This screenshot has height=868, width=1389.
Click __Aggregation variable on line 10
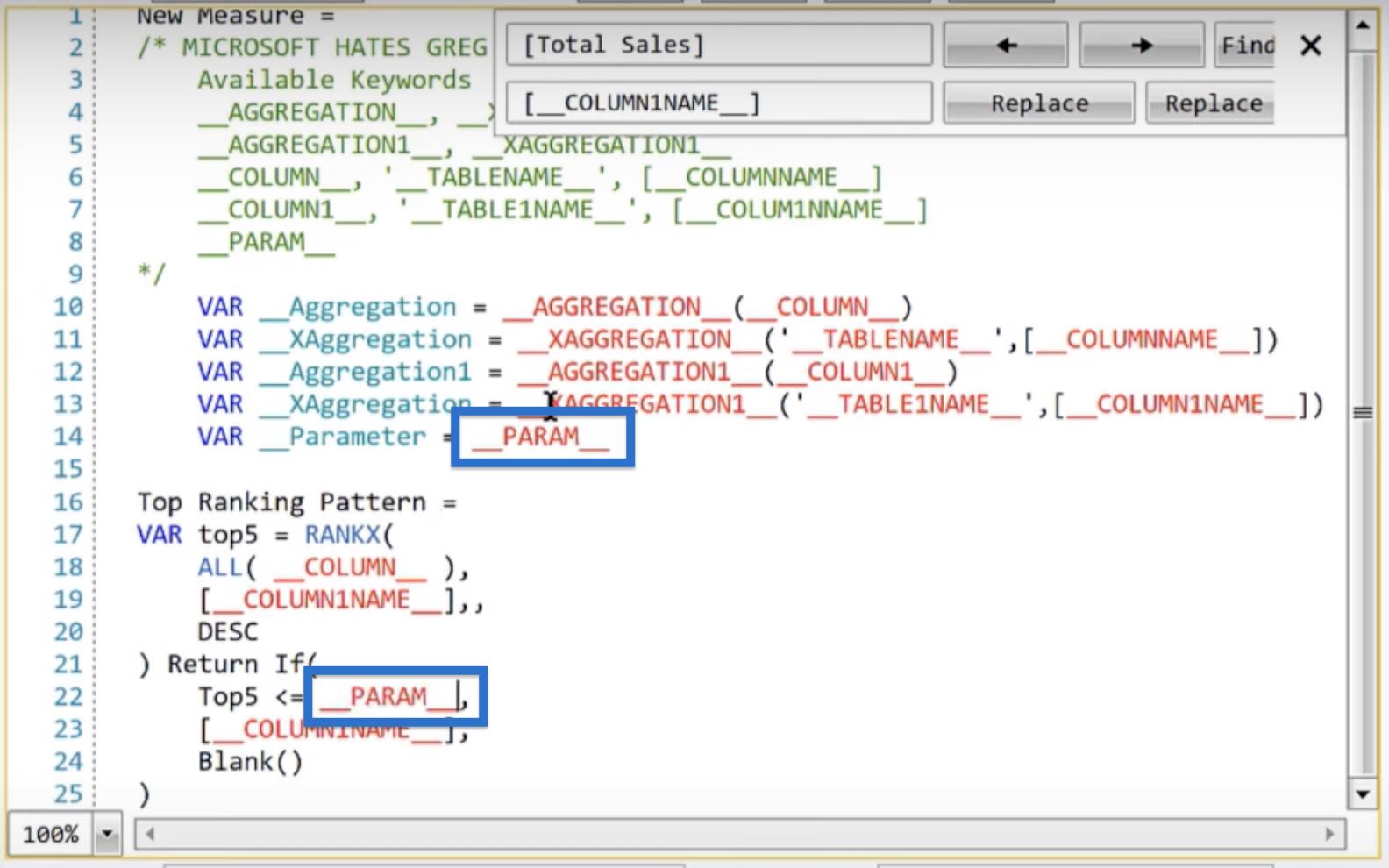357,307
